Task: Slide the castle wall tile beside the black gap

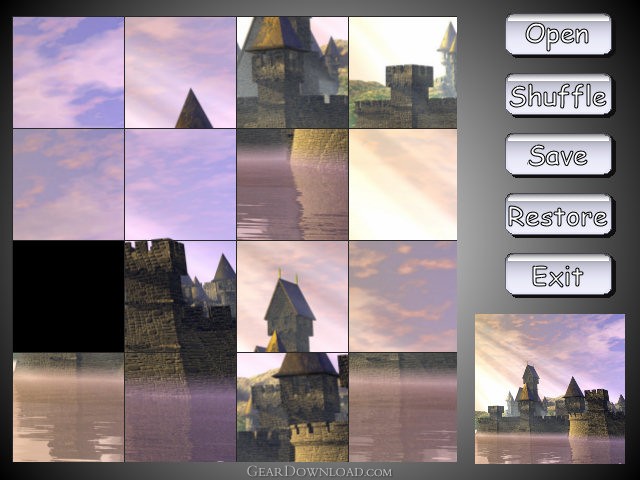Action: coord(180,296)
